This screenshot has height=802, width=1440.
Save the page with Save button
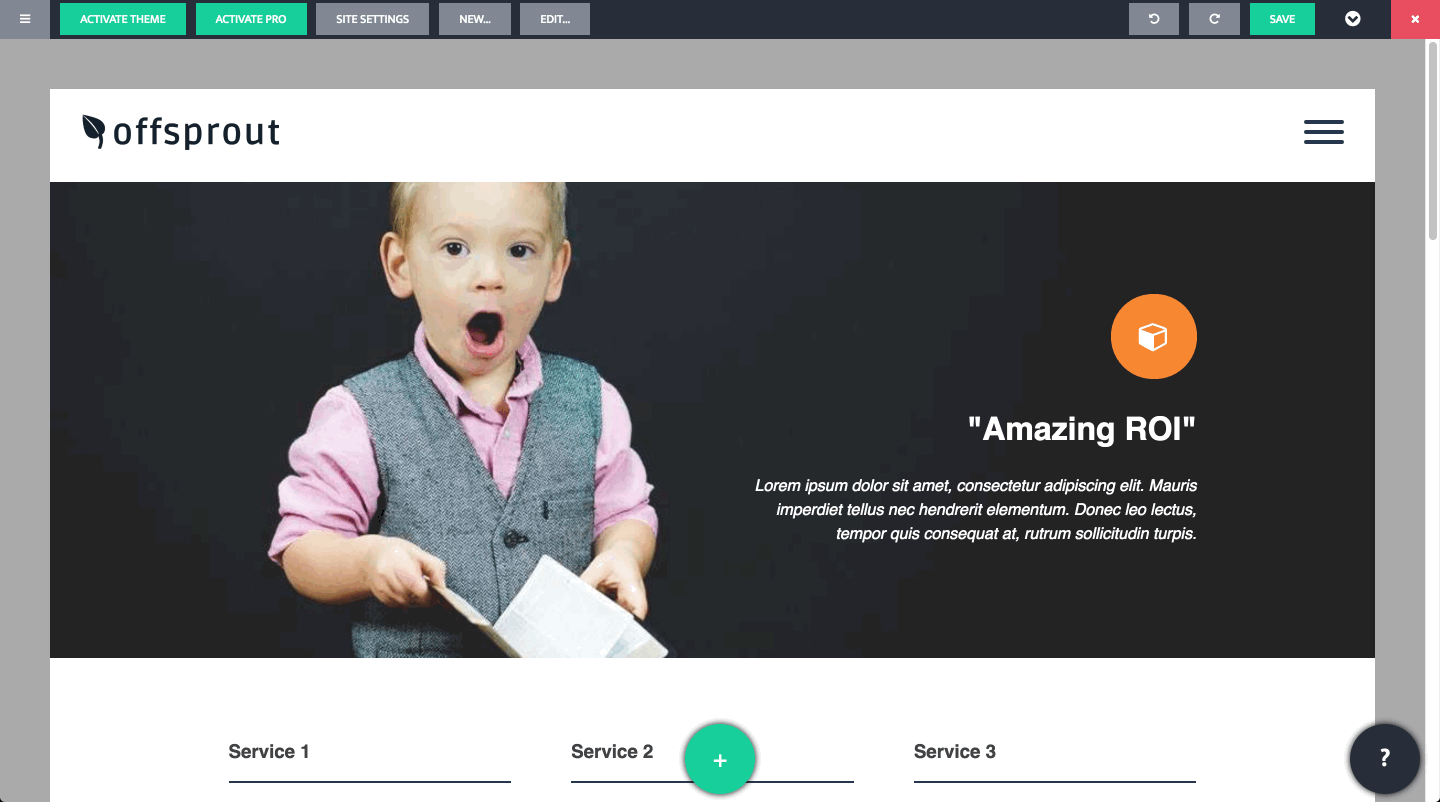[x=1282, y=19]
